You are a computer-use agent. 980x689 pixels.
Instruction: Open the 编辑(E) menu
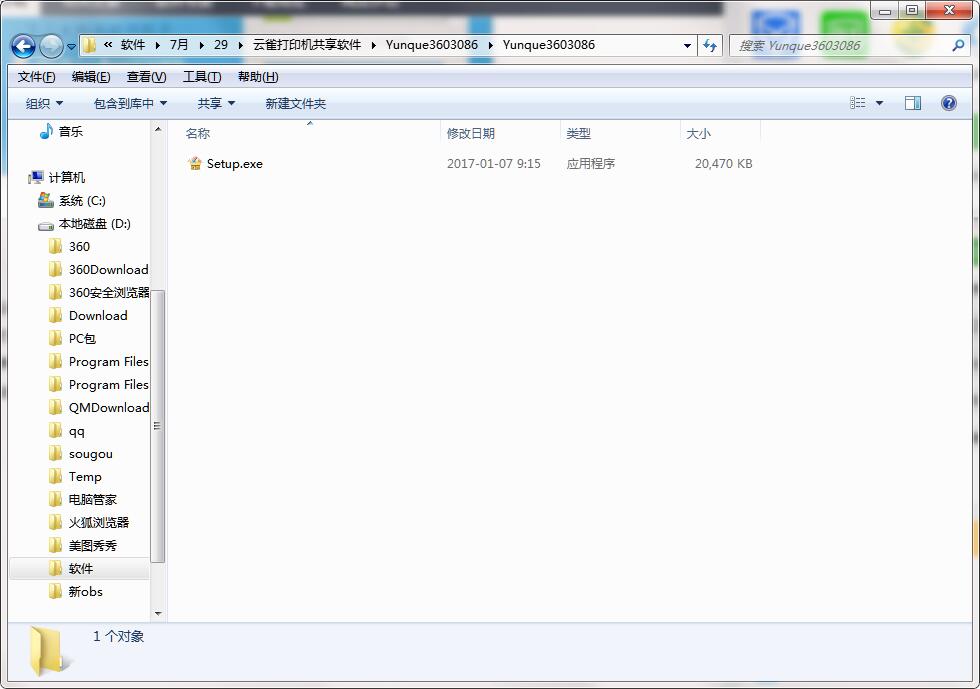tap(91, 77)
